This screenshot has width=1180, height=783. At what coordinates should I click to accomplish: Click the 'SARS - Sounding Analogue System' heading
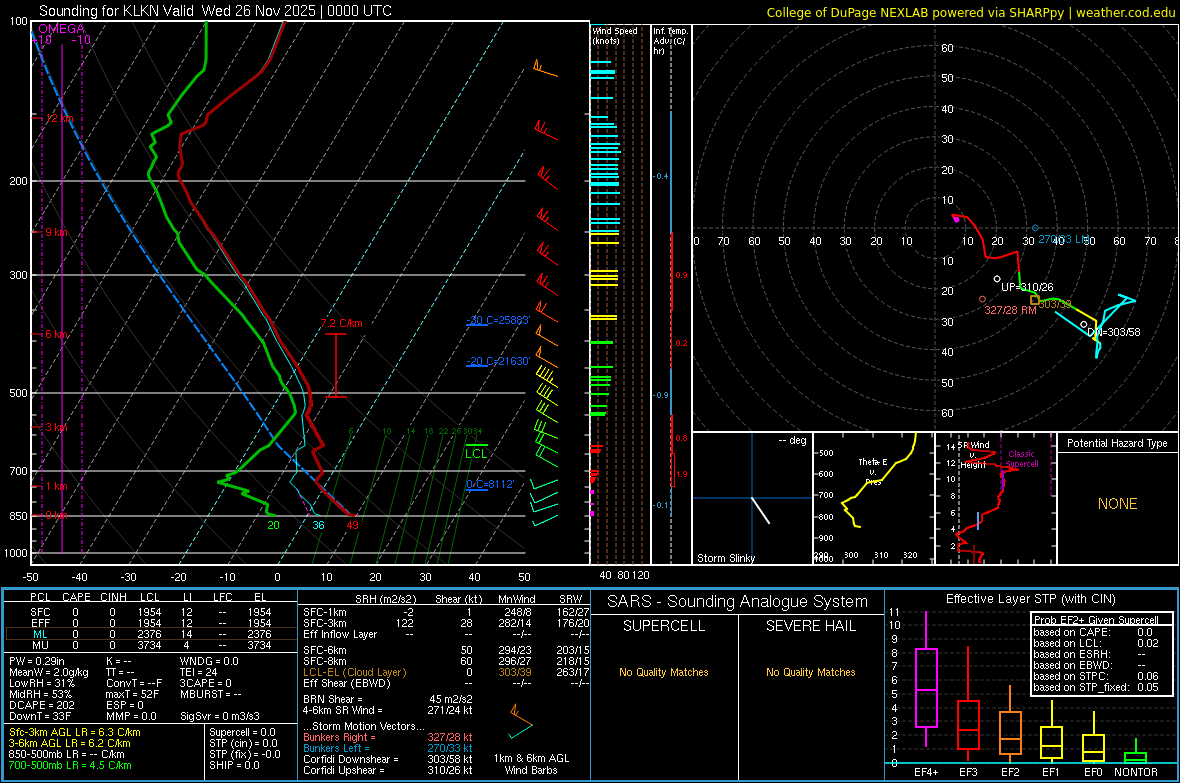pyautogui.click(x=738, y=602)
